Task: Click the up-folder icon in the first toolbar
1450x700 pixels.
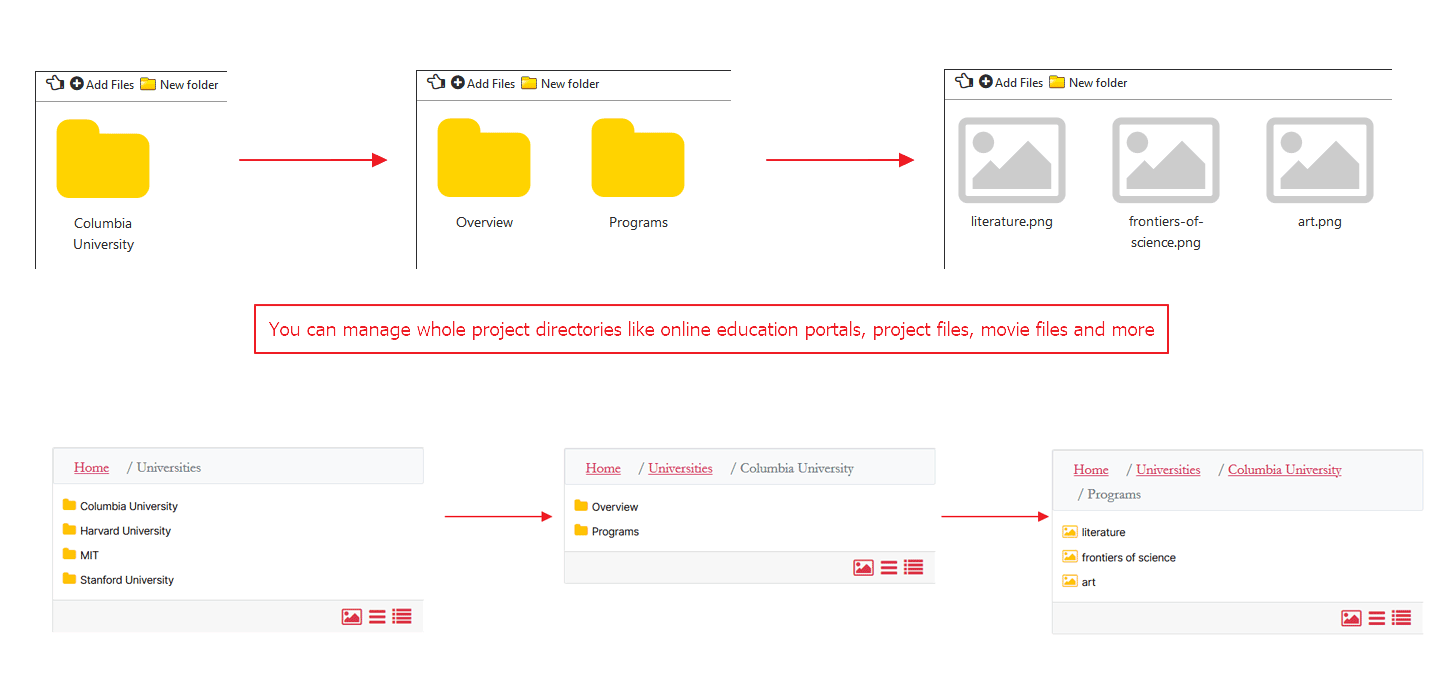Action: point(55,84)
